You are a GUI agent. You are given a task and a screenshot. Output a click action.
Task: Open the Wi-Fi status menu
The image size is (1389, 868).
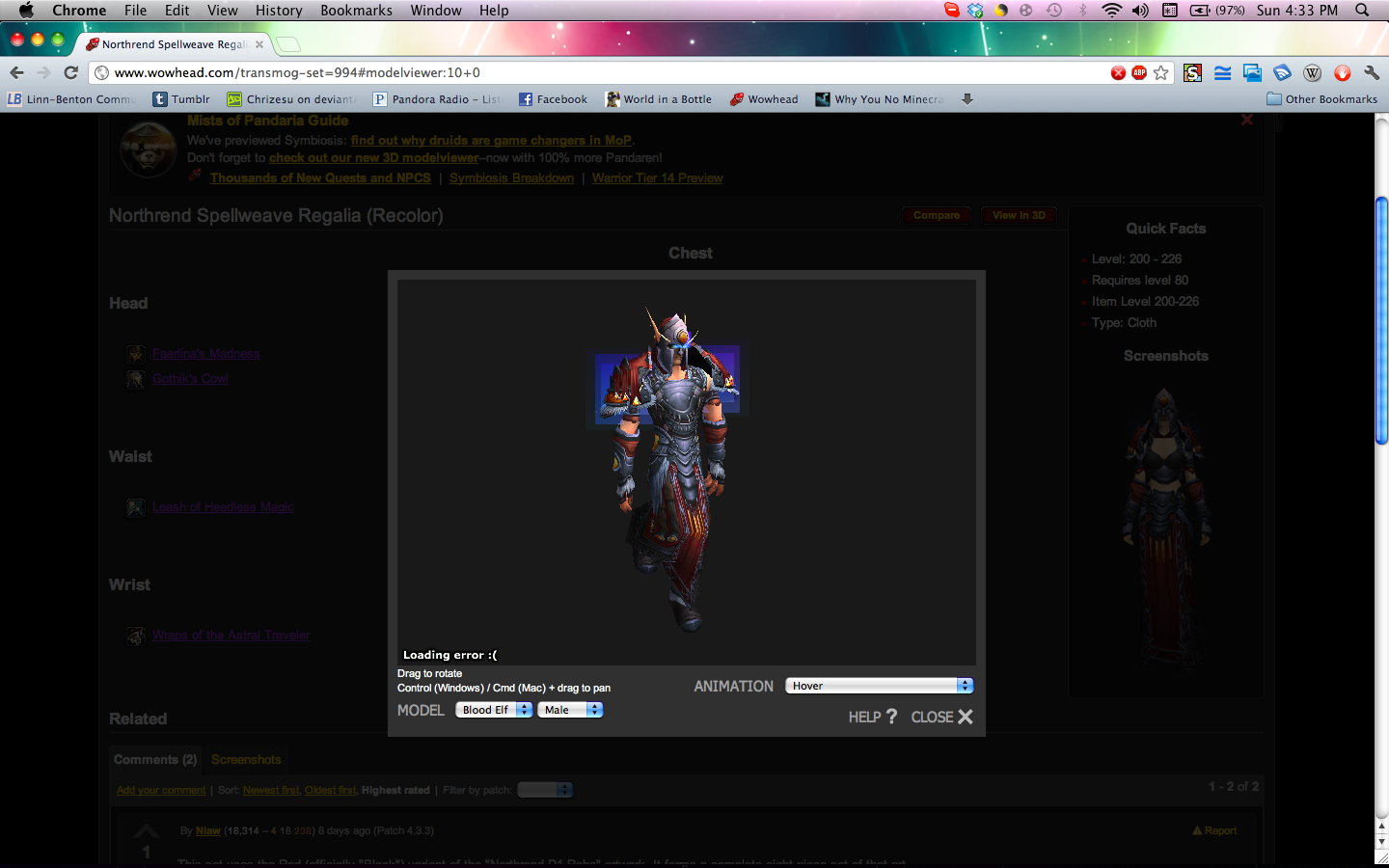(x=1112, y=11)
